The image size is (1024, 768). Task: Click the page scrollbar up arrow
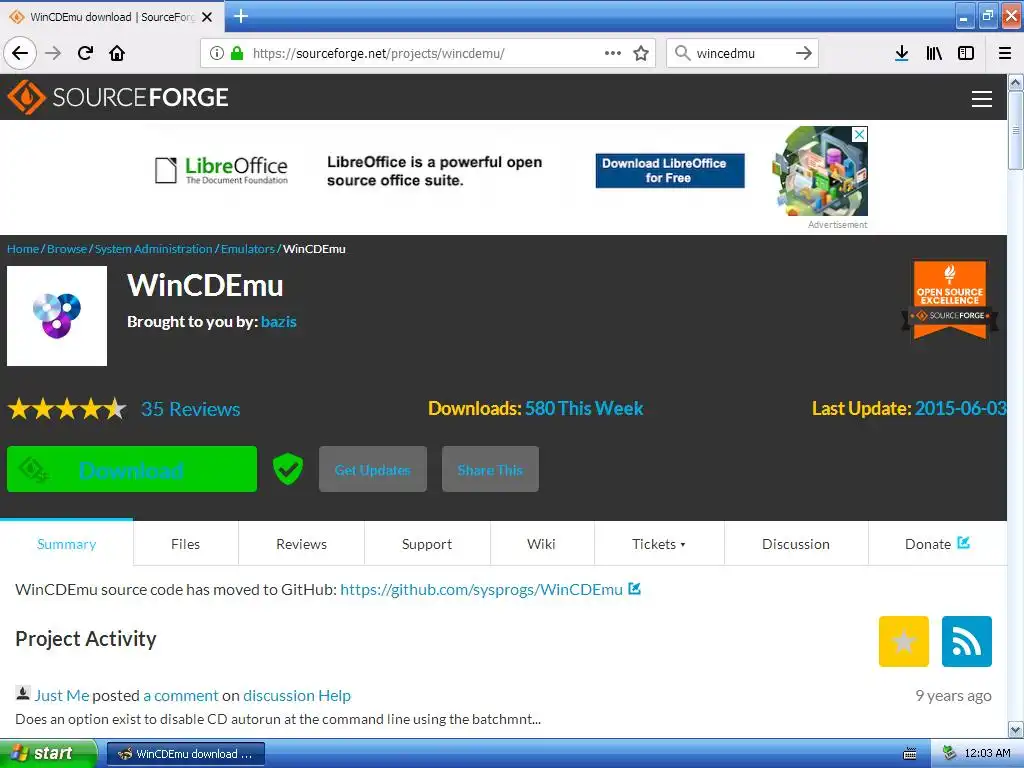point(1016,82)
